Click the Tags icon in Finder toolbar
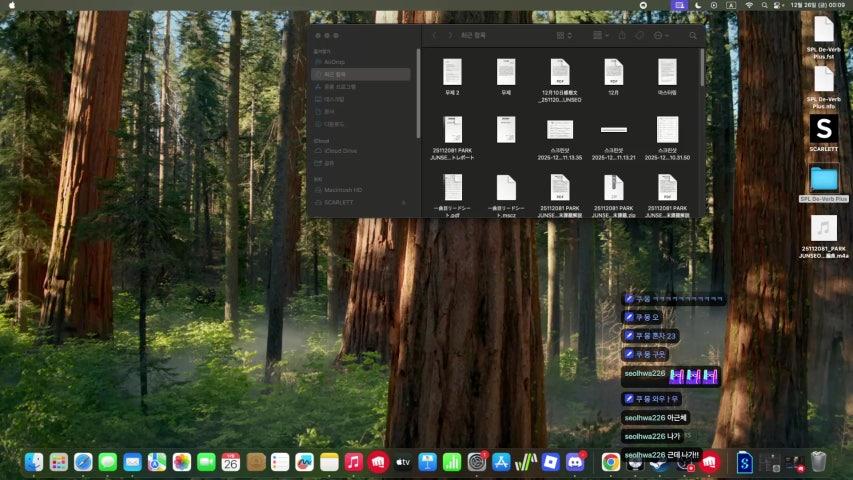 tap(639, 35)
